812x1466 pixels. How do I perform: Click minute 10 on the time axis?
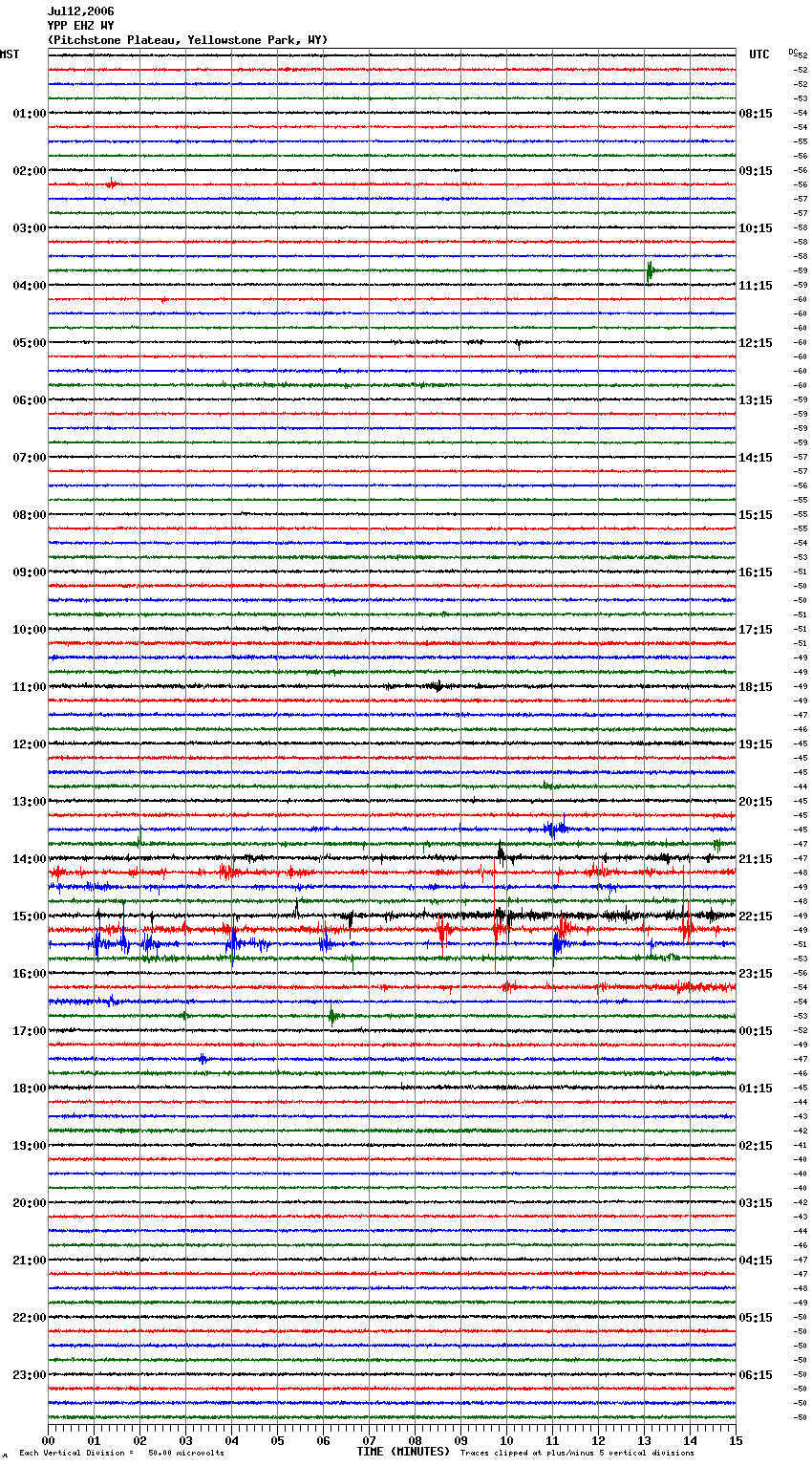(x=506, y=1440)
